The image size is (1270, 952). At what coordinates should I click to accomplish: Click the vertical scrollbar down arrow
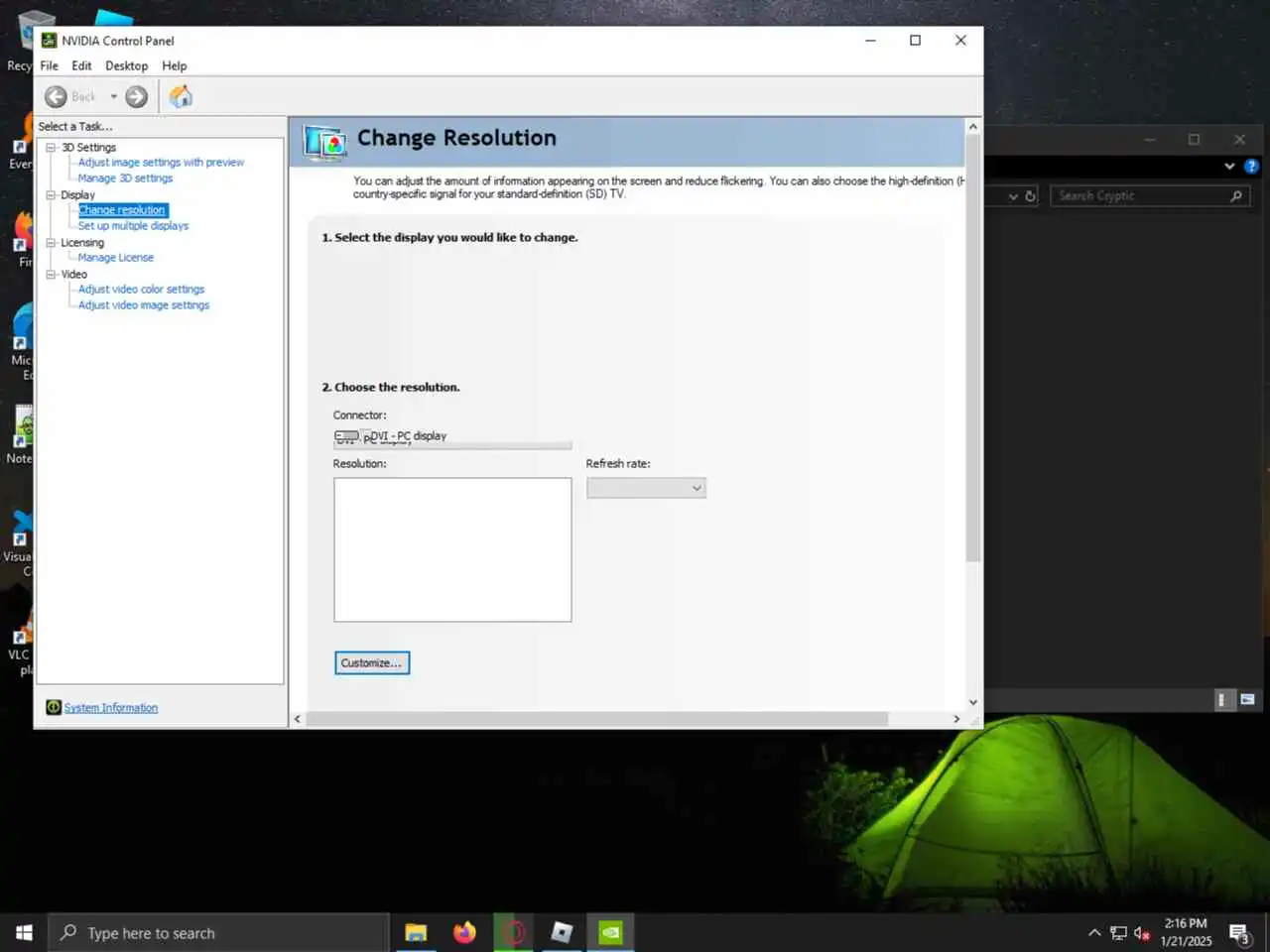click(972, 702)
